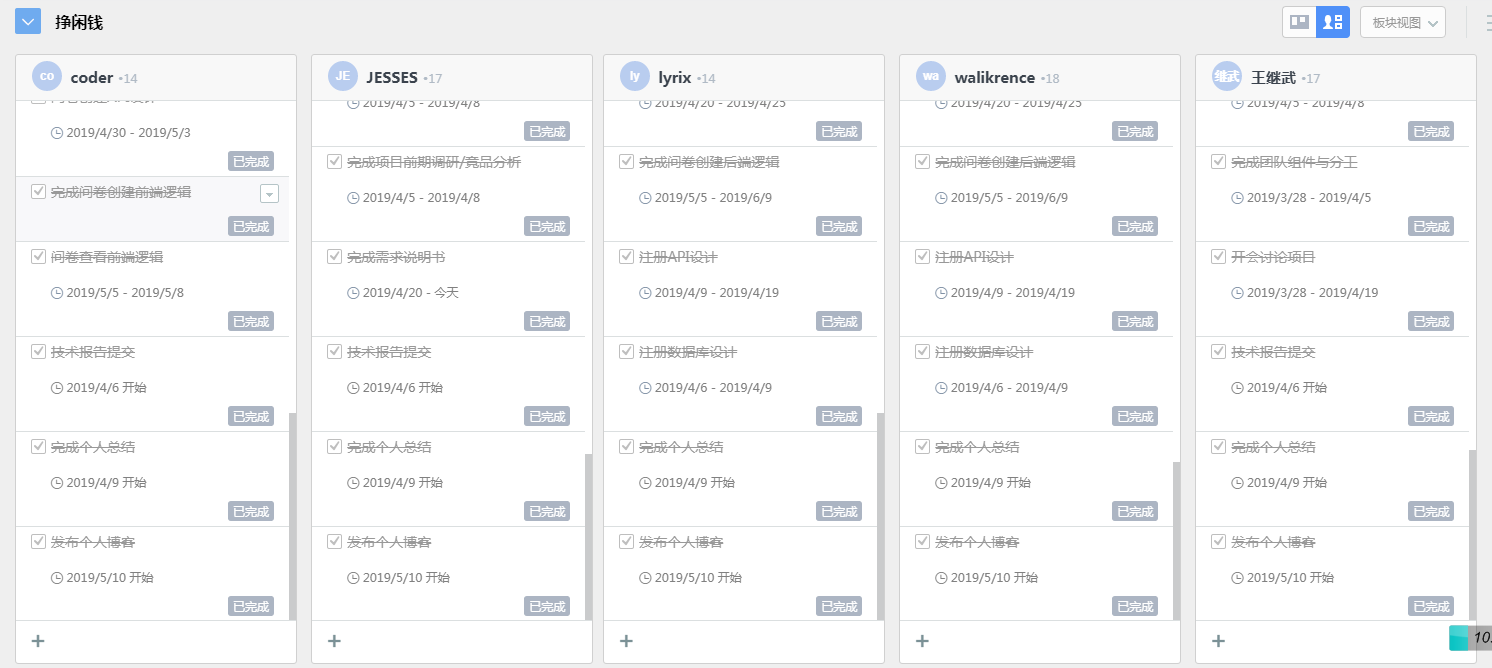This screenshot has width=1492, height=668.
Task: Expand the blue project dropdown beside 挣闲钱
Action: [x=28, y=21]
